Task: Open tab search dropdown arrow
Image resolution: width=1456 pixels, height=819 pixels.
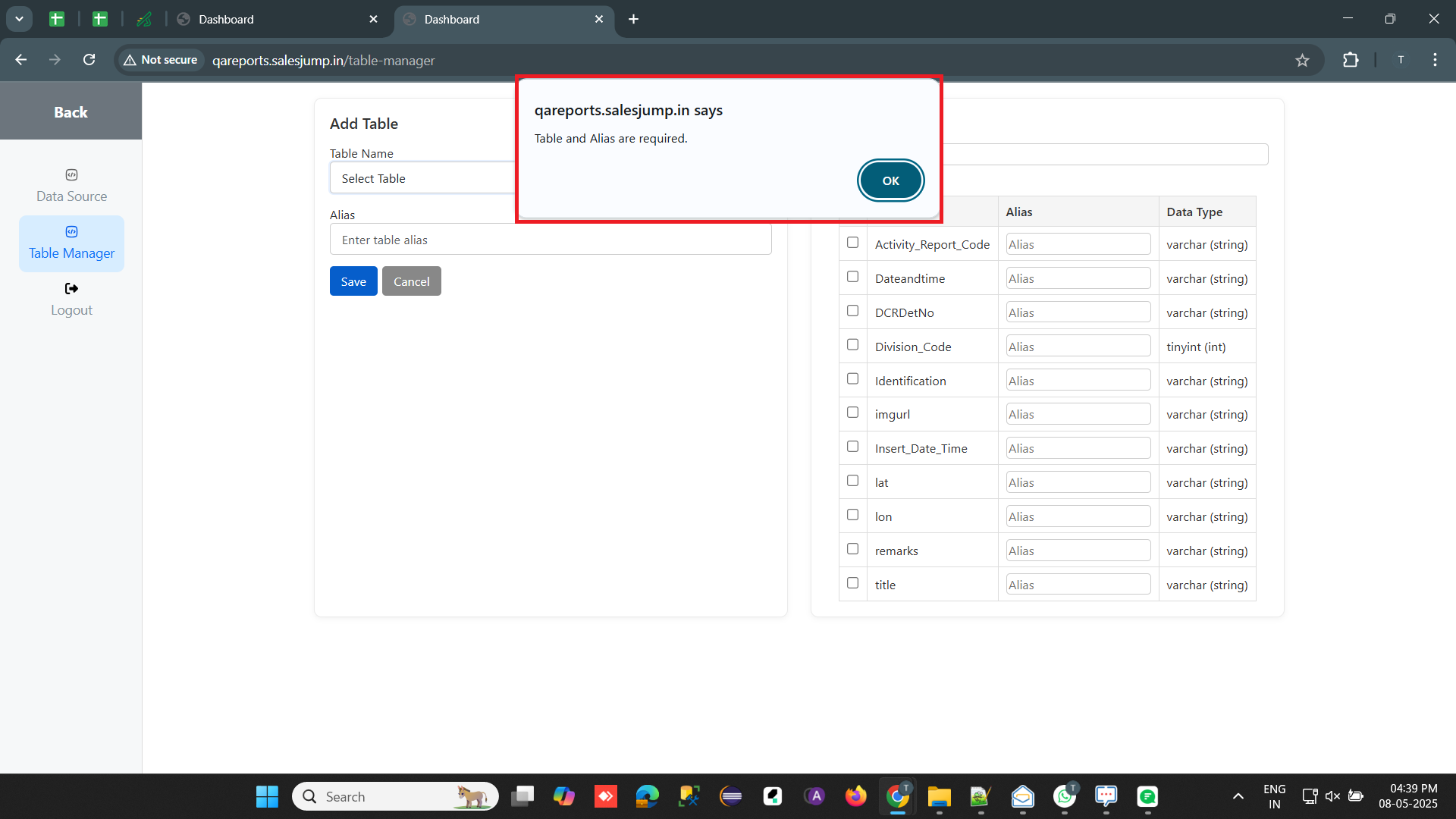Action: pyautogui.click(x=19, y=19)
